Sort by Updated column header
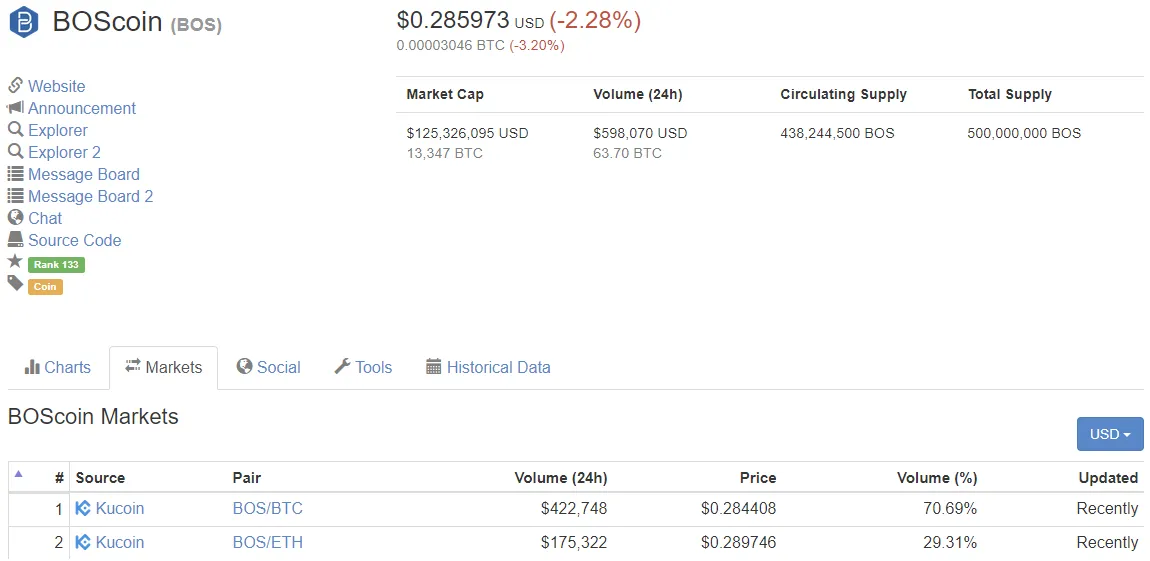Viewport: 1150px width, 561px height. [1108, 478]
